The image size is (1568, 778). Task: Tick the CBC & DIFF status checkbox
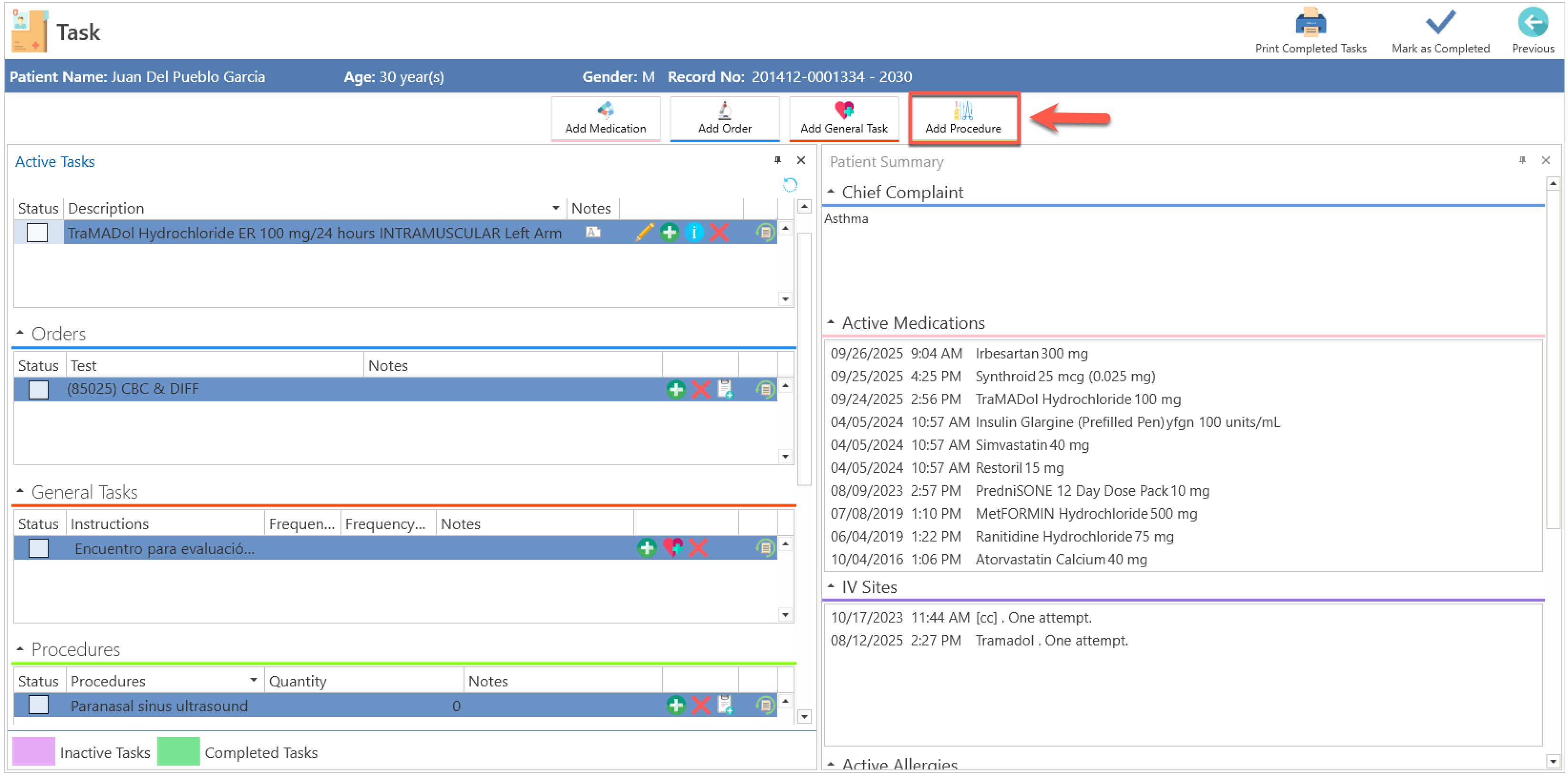point(38,390)
